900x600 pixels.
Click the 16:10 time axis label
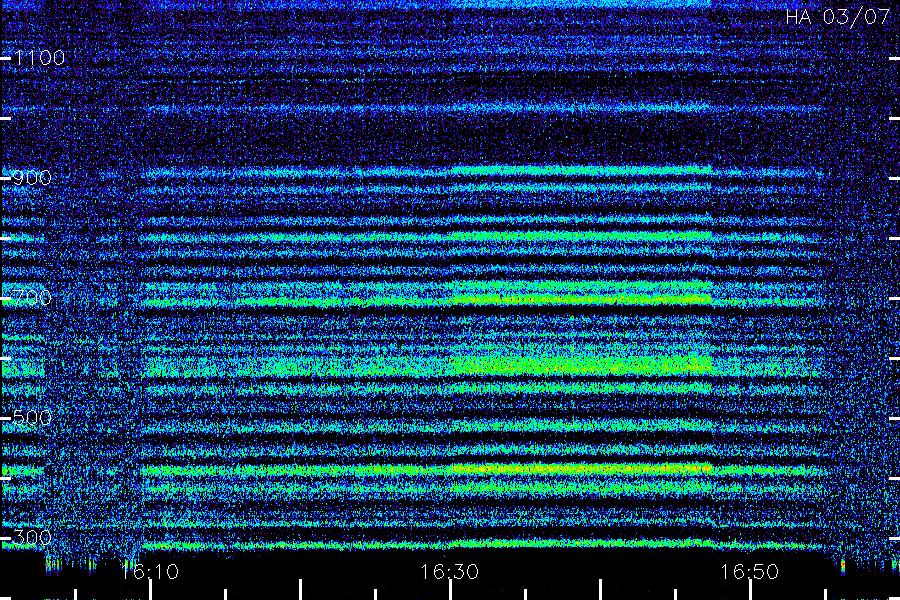tap(150, 572)
